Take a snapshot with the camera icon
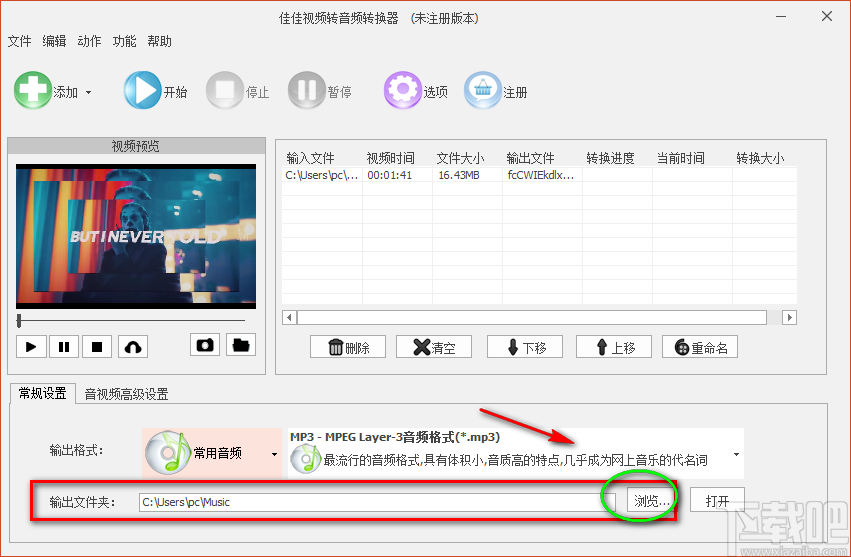Screen dimensions: 851x557 (x=205, y=345)
